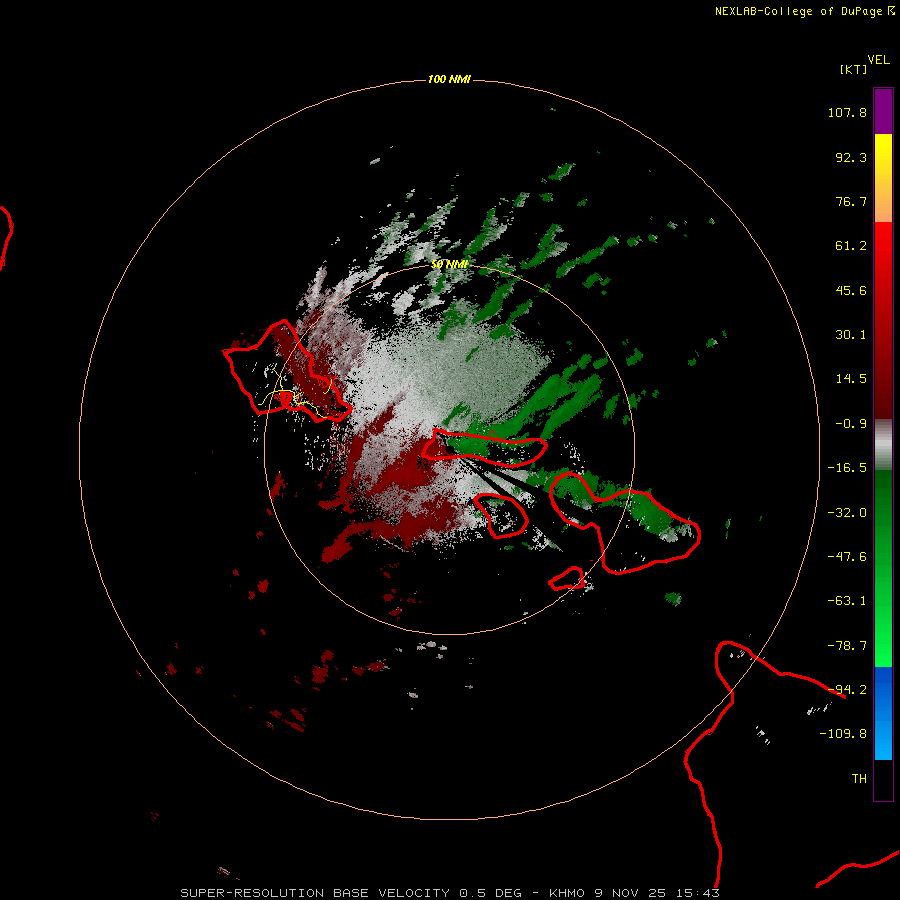
Task: Click the -63.1 velocity scale value
Action: (847, 601)
